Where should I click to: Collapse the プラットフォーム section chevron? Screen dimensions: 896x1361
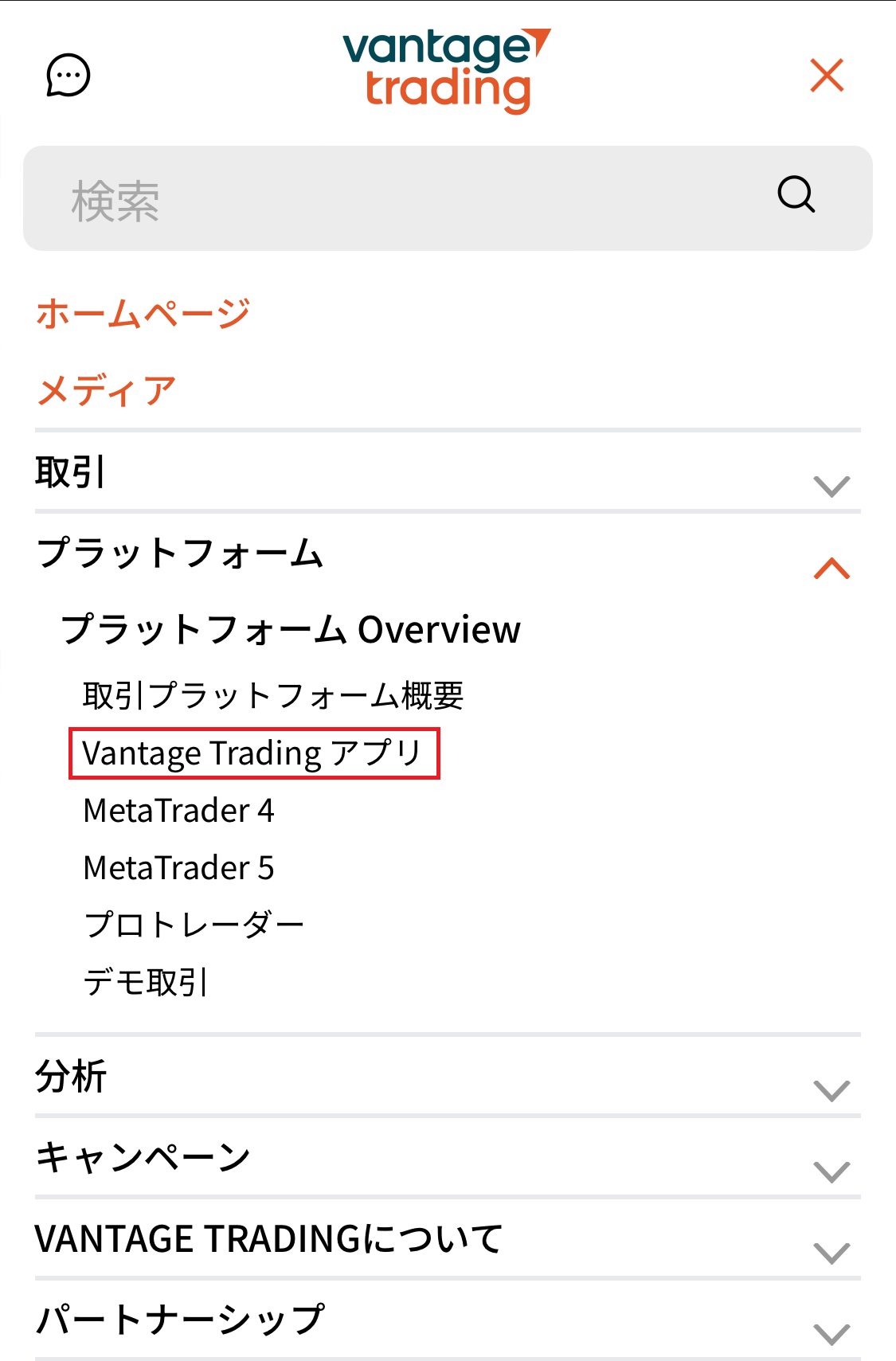click(831, 567)
